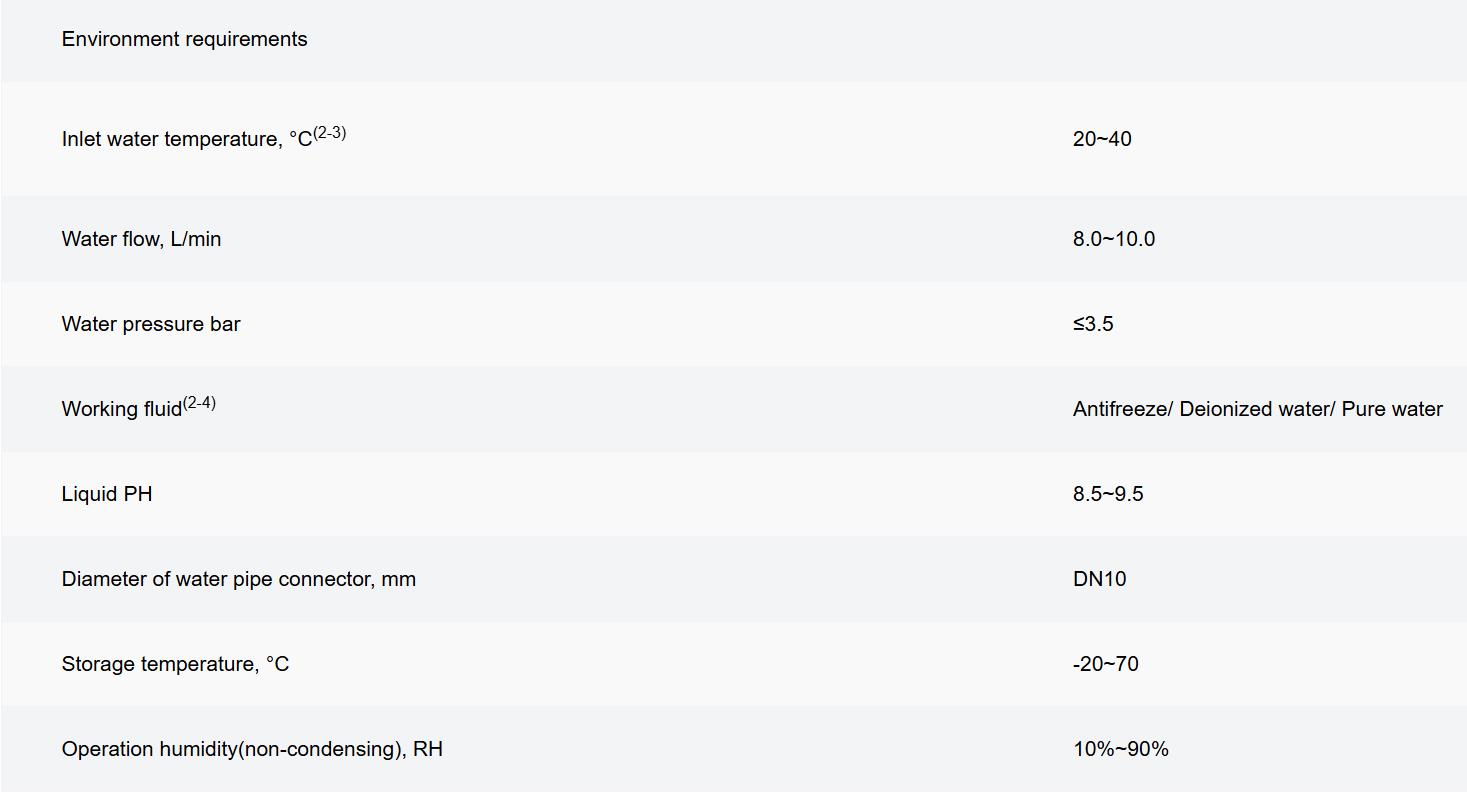Select the -20~70 storage temperature value
Image resolution: width=1467 pixels, height=805 pixels.
(1105, 664)
